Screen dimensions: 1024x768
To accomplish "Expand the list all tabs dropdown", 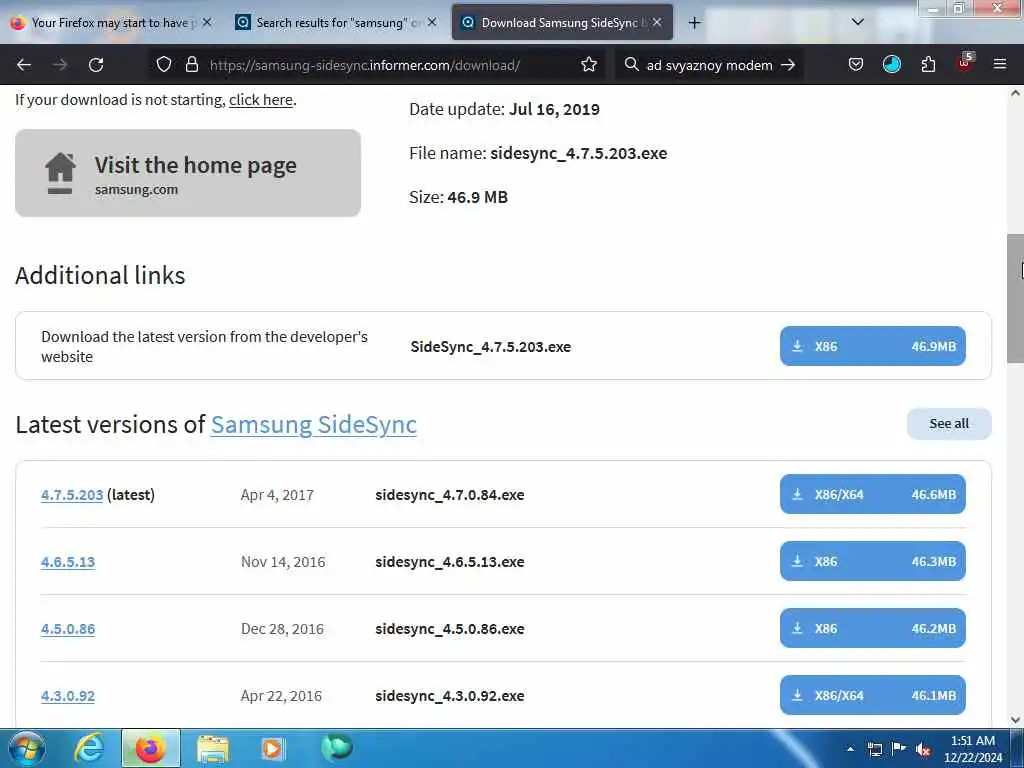I will 858,22.
